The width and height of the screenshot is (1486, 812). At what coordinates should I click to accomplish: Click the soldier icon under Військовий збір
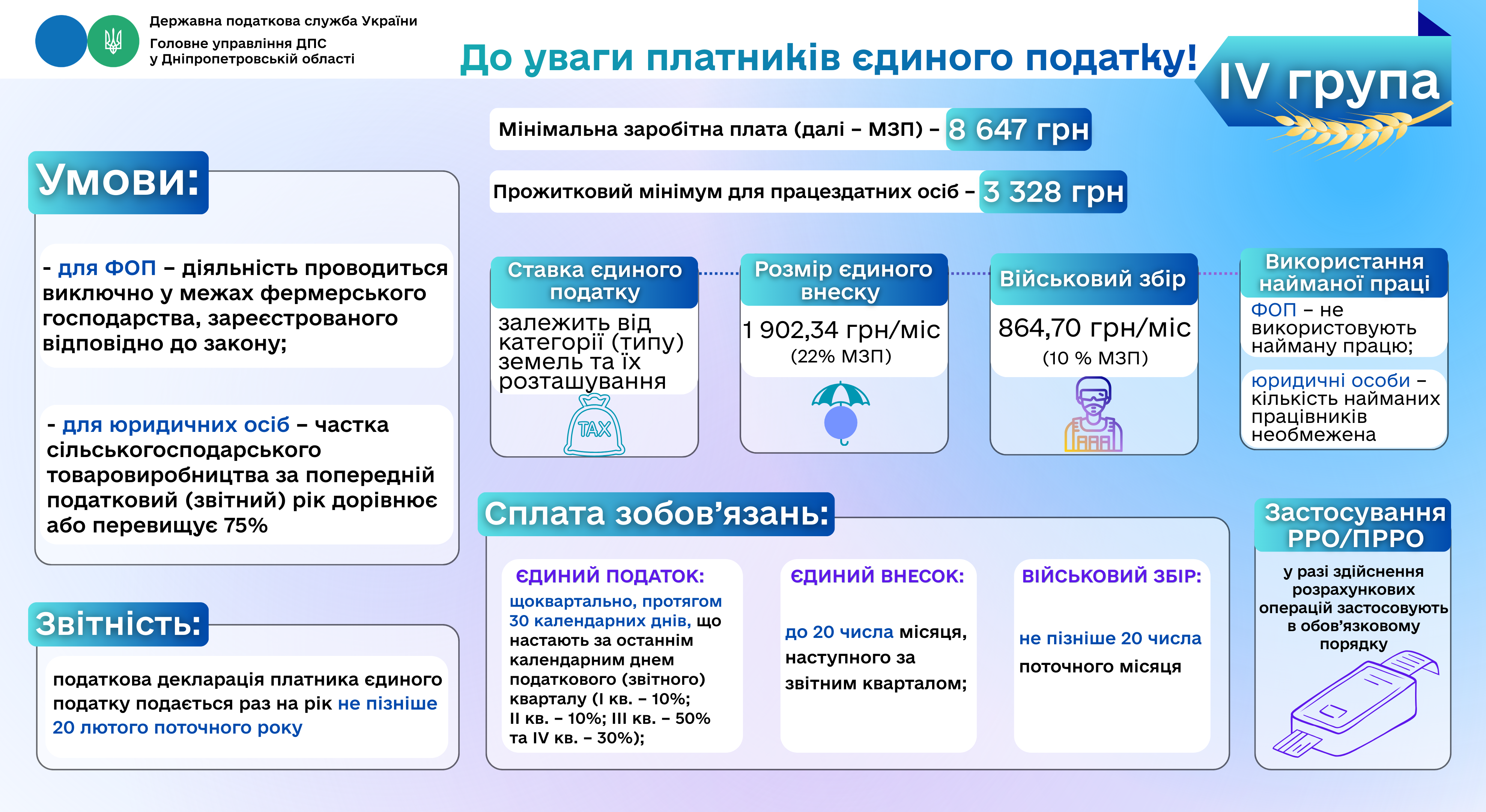coord(1093,414)
